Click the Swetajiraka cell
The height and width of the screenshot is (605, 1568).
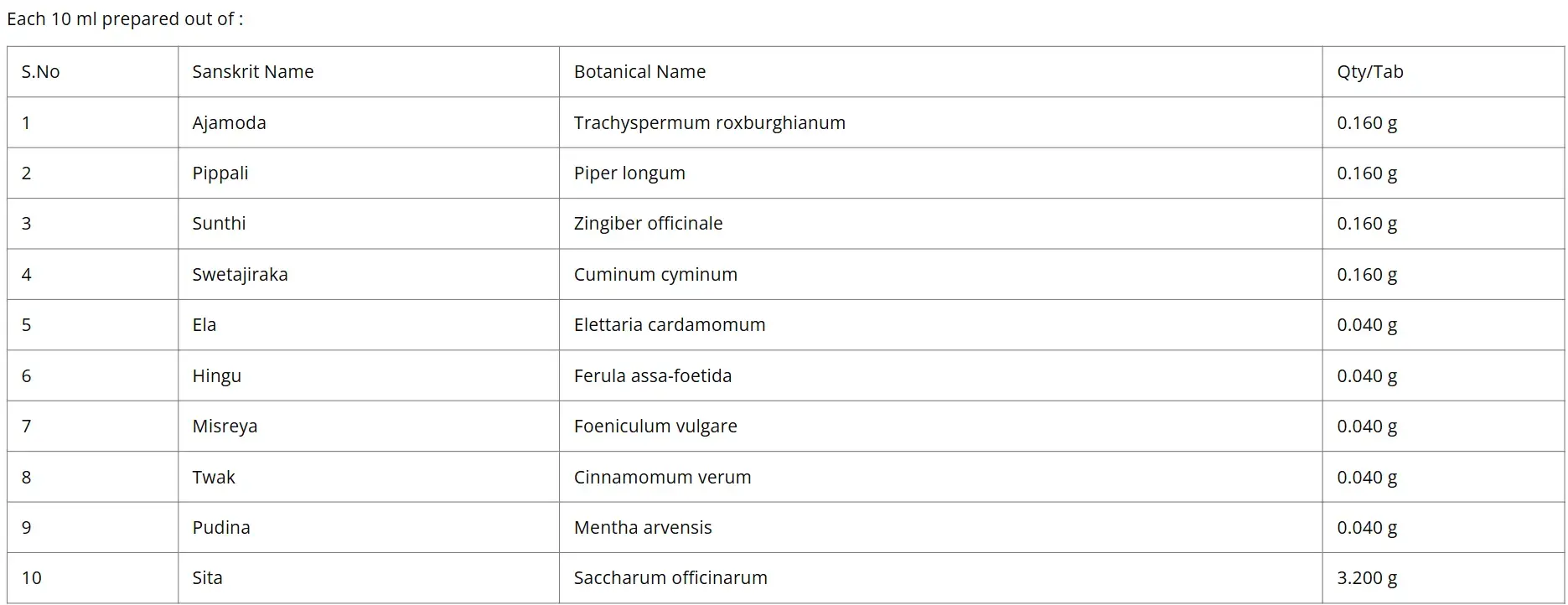pos(368,275)
